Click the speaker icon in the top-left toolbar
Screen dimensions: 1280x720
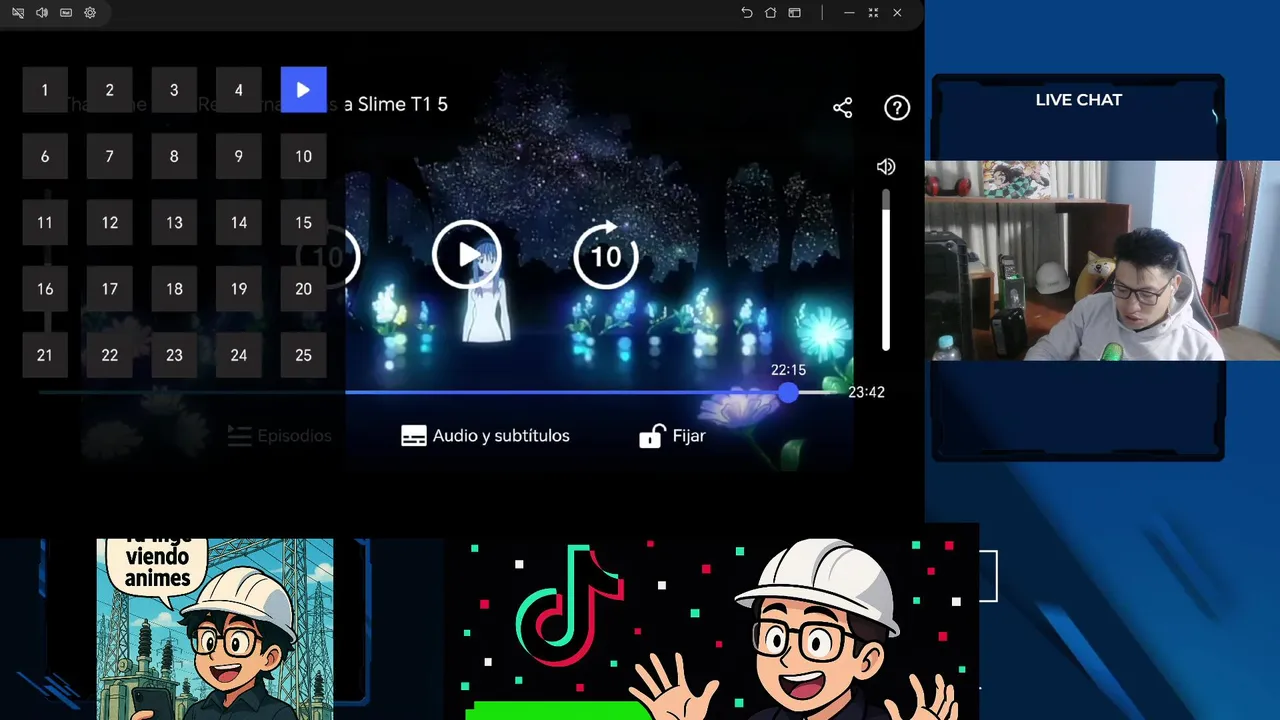(42, 13)
